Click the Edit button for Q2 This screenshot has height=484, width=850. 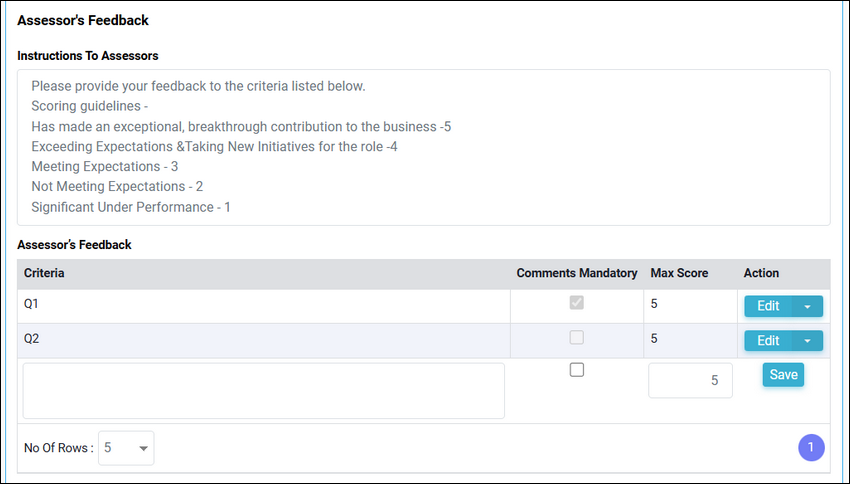tap(768, 341)
